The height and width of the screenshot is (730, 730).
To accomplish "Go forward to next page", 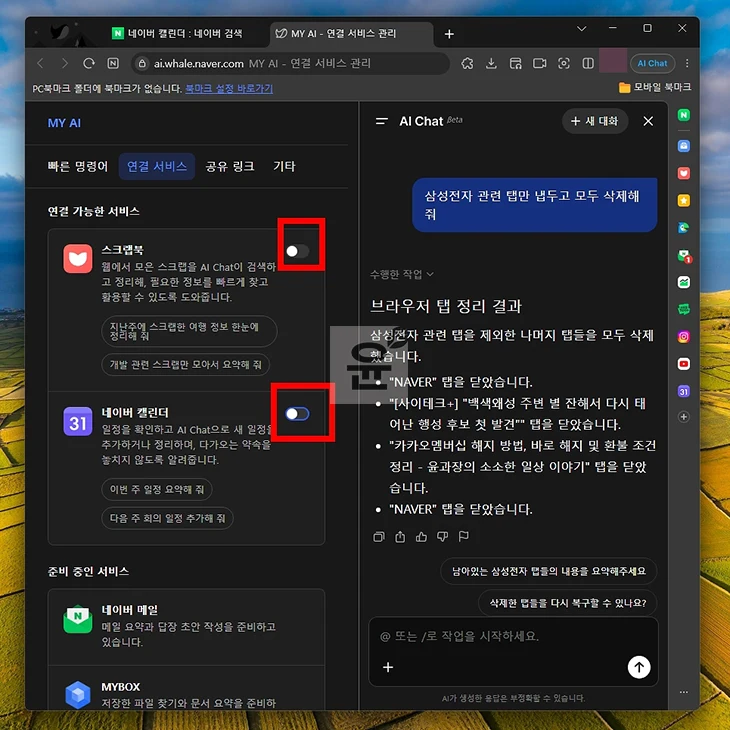I will 65,63.
